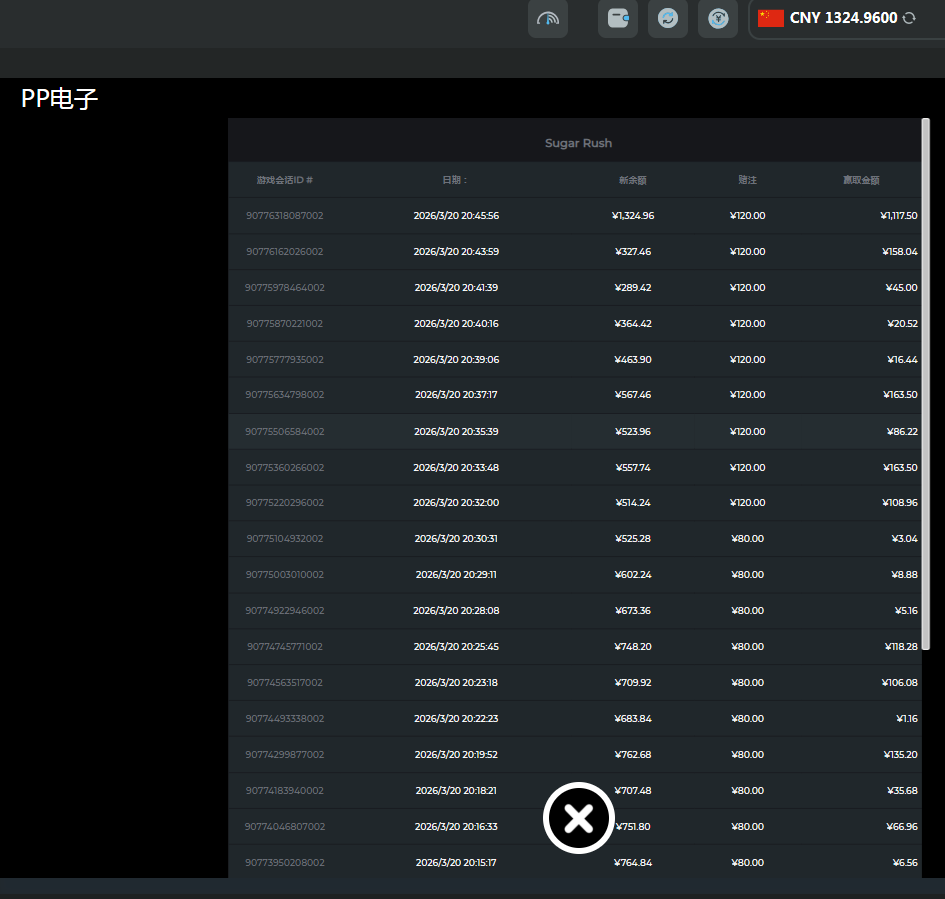945x899 pixels.
Task: Click the CNY 1324.9600 balance display
Action: point(843,18)
